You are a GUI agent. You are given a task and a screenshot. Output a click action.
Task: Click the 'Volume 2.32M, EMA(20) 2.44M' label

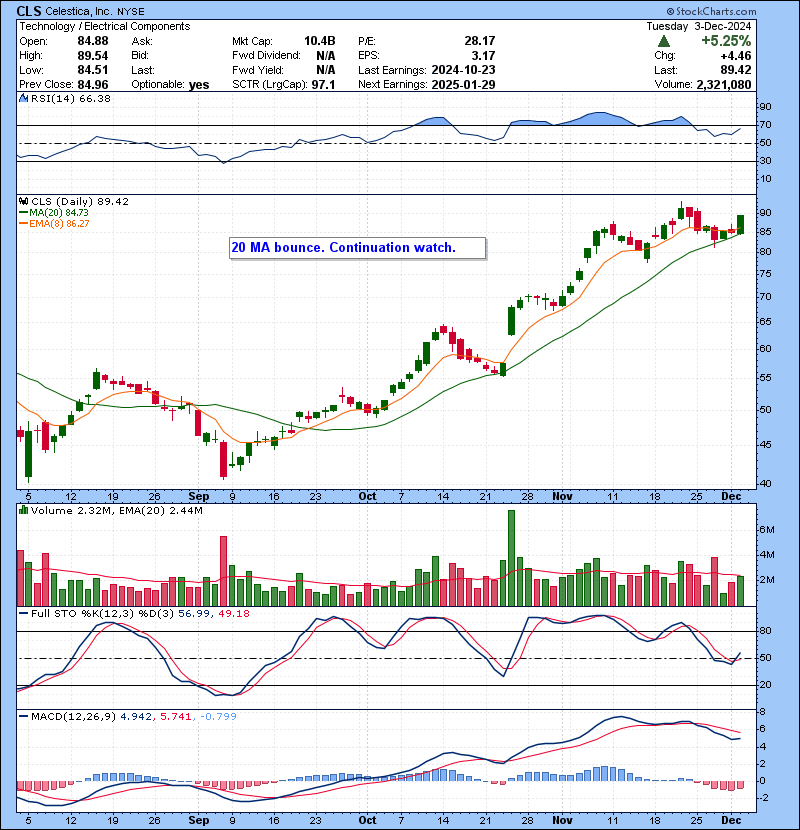click(x=116, y=510)
